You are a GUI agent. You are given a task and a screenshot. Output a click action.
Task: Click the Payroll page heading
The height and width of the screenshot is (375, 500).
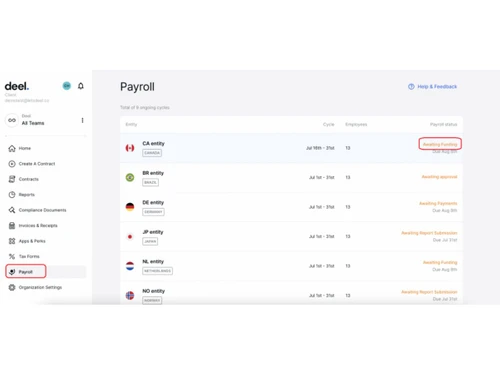tap(137, 87)
